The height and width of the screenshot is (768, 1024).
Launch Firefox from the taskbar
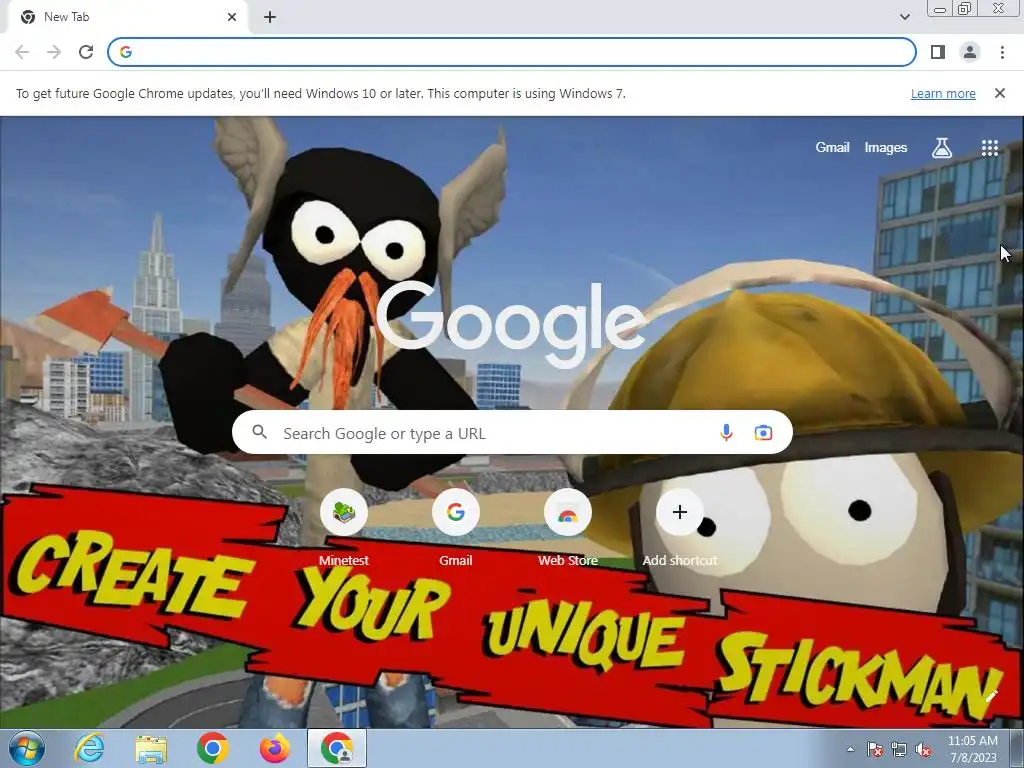tap(275, 749)
